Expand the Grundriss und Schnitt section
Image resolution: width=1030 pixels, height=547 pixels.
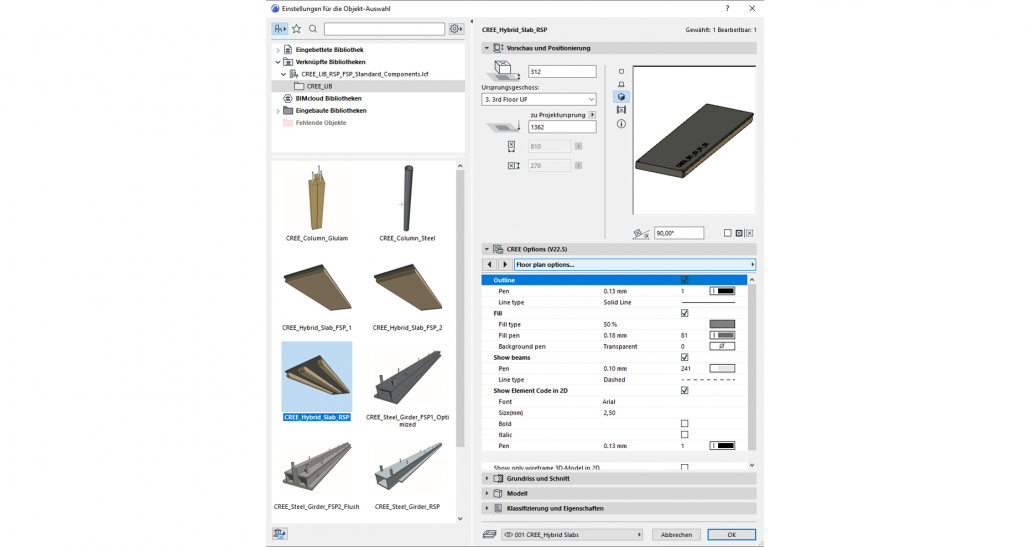coord(487,478)
